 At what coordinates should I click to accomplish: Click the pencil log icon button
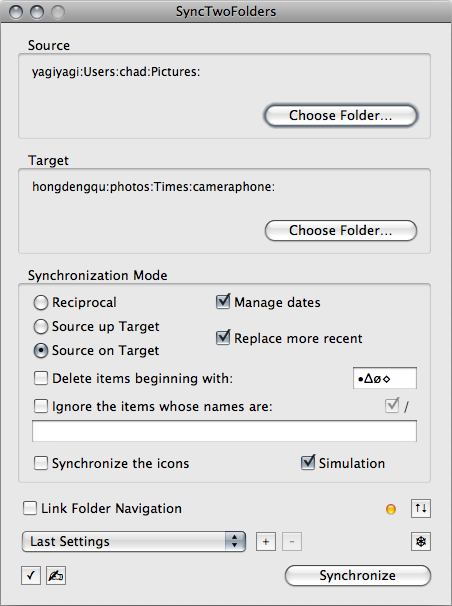[56, 576]
